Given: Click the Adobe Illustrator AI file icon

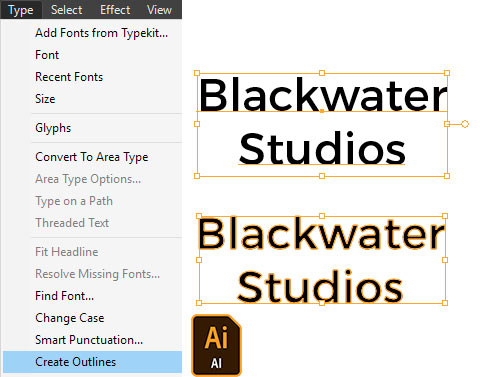Looking at the screenshot, I should (x=216, y=345).
